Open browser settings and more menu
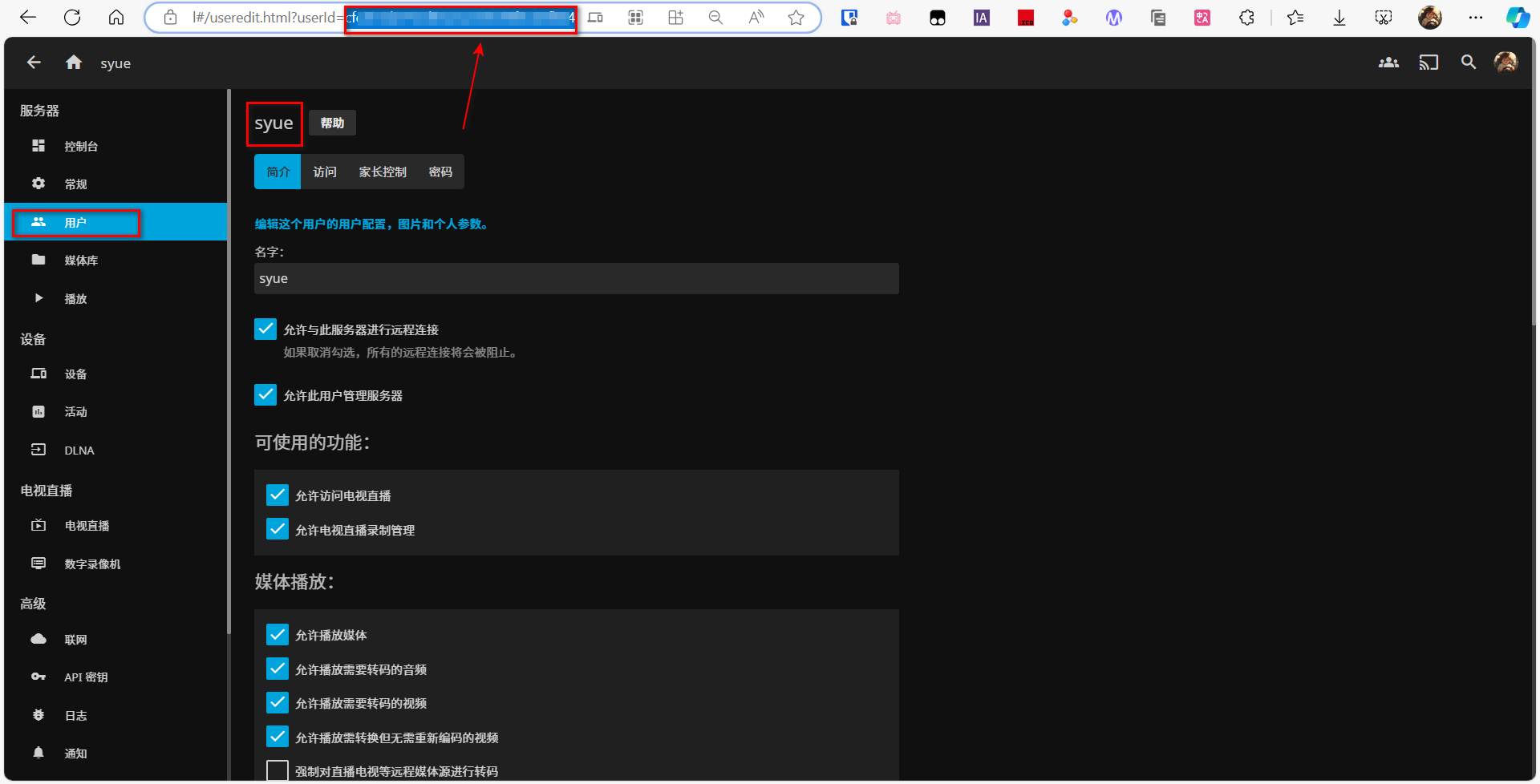Viewport: 1540px width, 784px height. [1475, 18]
